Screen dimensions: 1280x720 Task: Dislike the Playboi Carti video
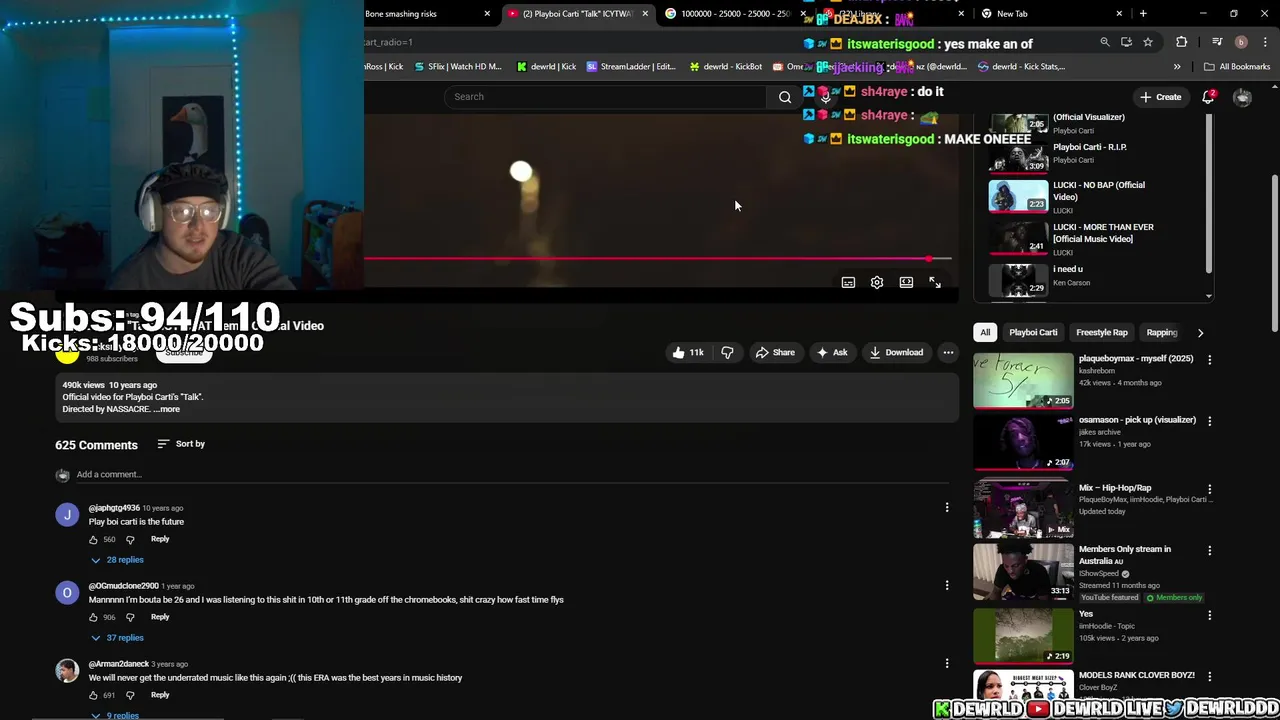(x=727, y=352)
